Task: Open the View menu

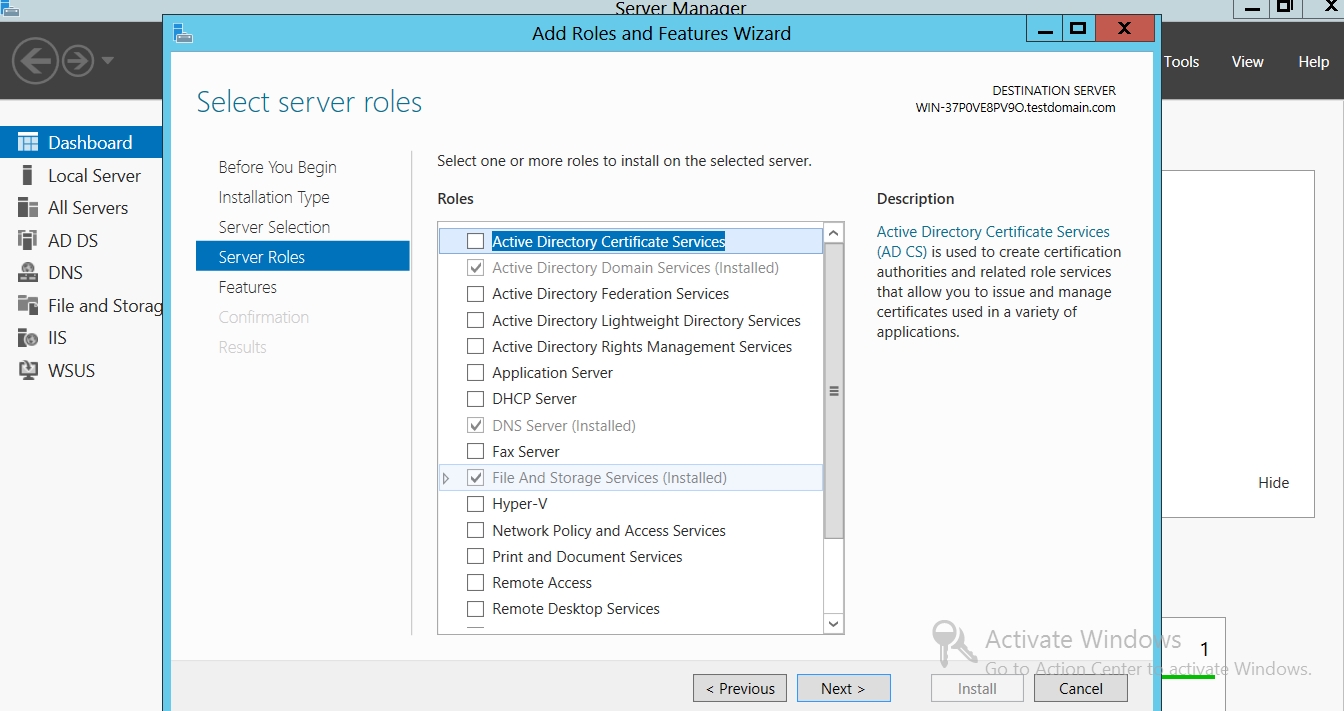Action: pos(1247,62)
